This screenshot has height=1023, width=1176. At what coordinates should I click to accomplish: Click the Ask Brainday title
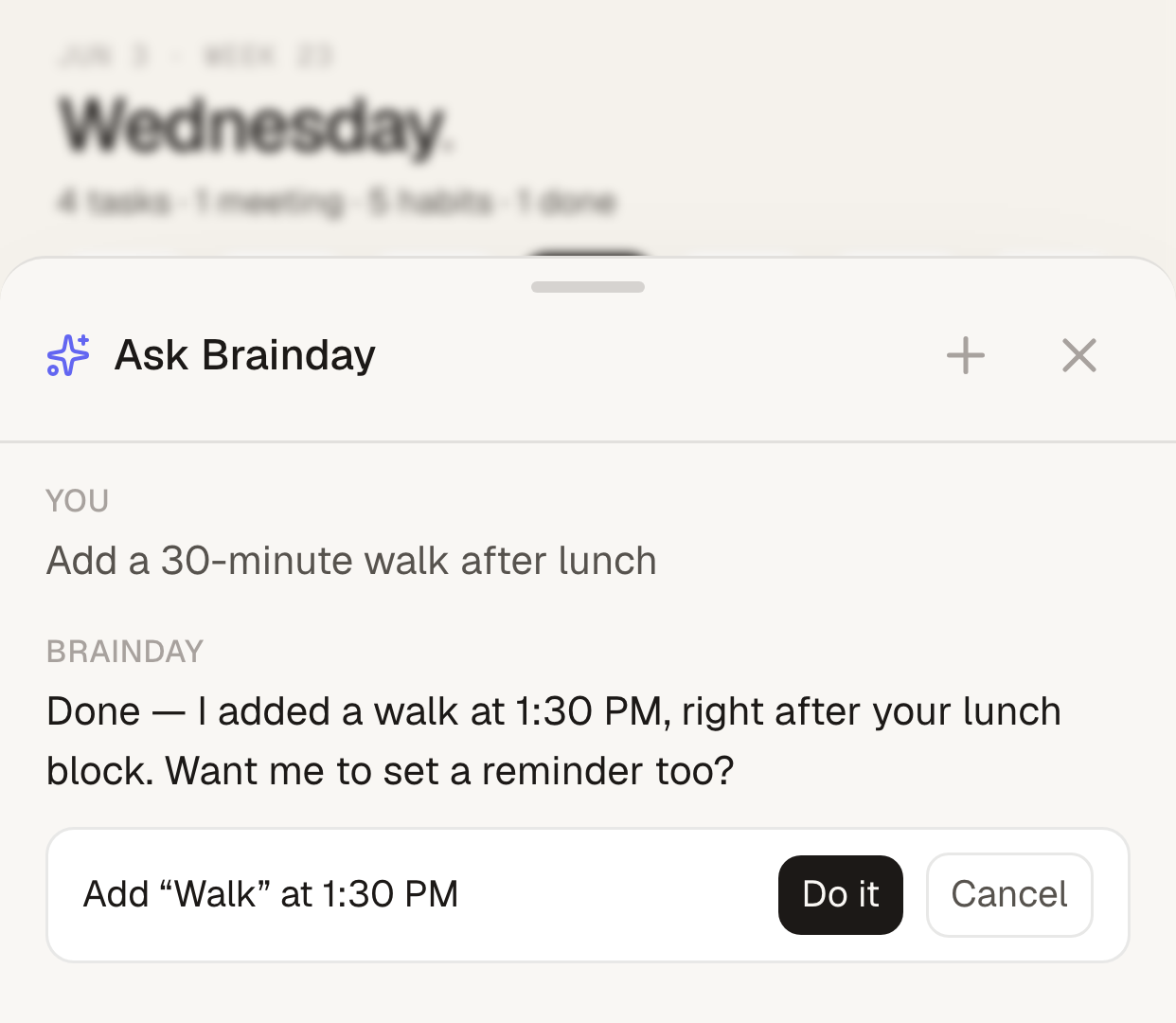point(245,355)
